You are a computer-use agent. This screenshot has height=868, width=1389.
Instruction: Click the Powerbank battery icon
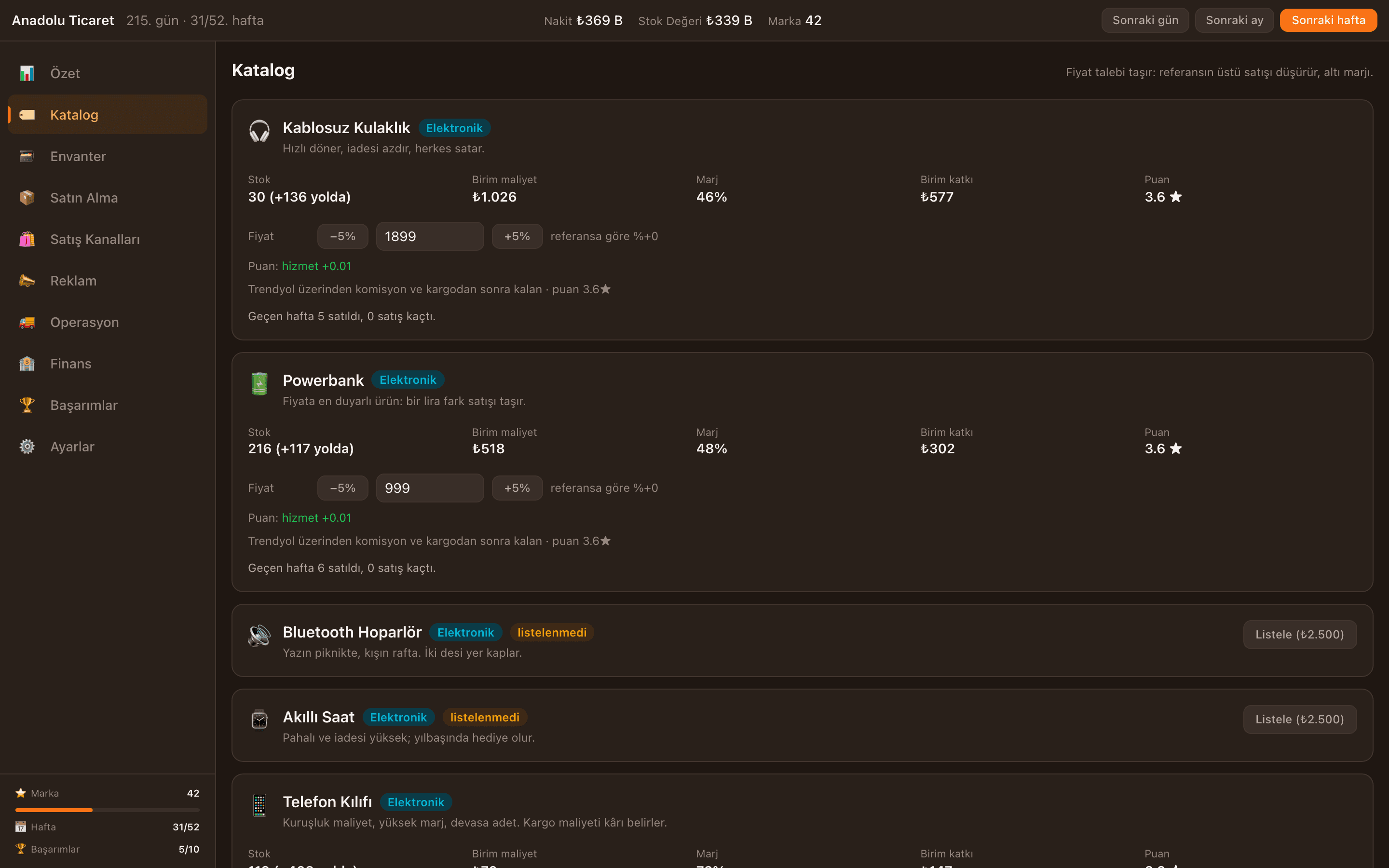pos(259,383)
